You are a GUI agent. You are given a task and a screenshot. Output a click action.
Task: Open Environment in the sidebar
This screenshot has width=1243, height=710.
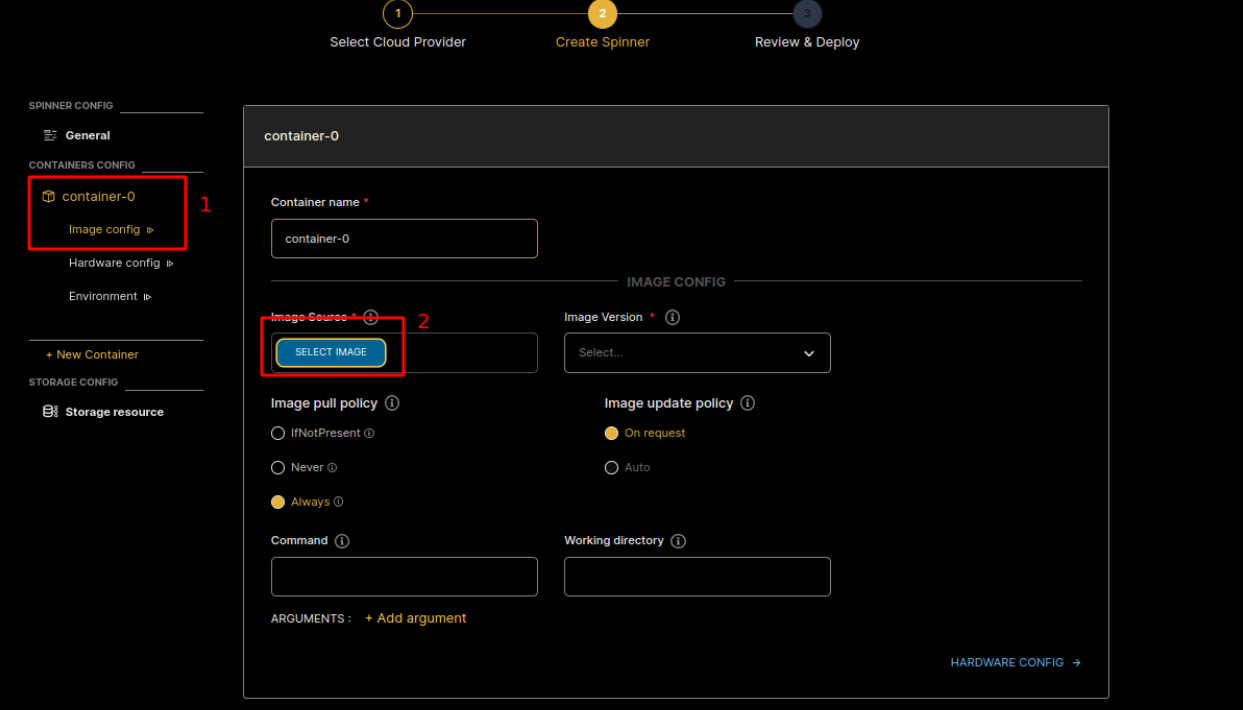click(103, 297)
